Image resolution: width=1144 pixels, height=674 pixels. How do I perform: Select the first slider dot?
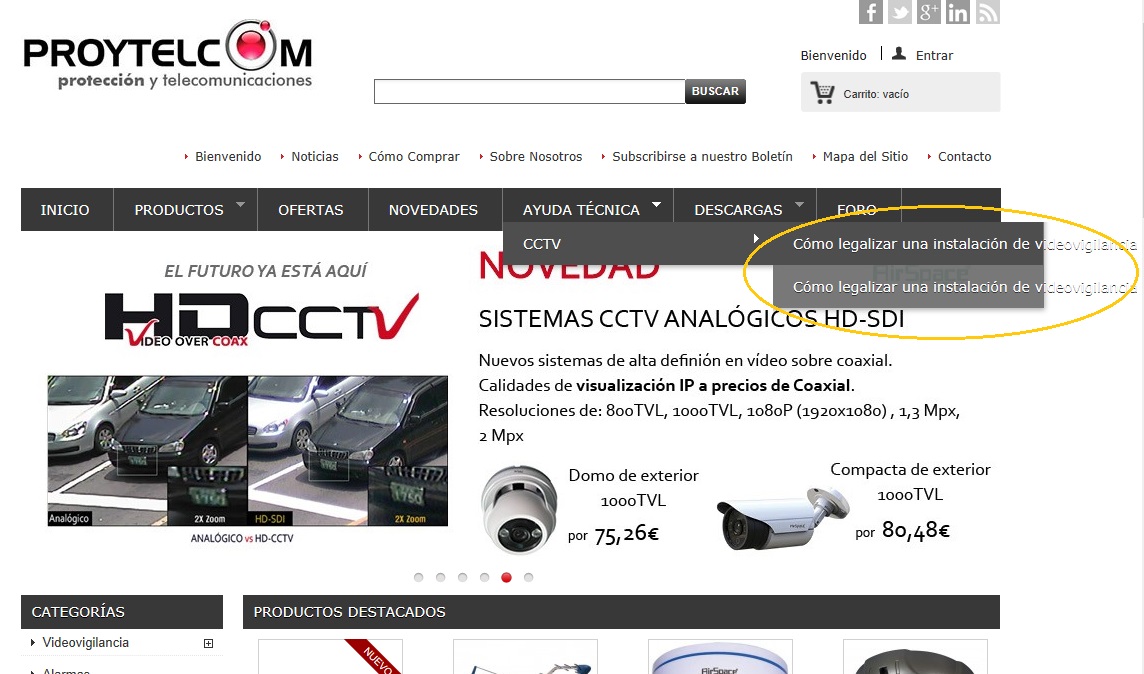click(419, 577)
